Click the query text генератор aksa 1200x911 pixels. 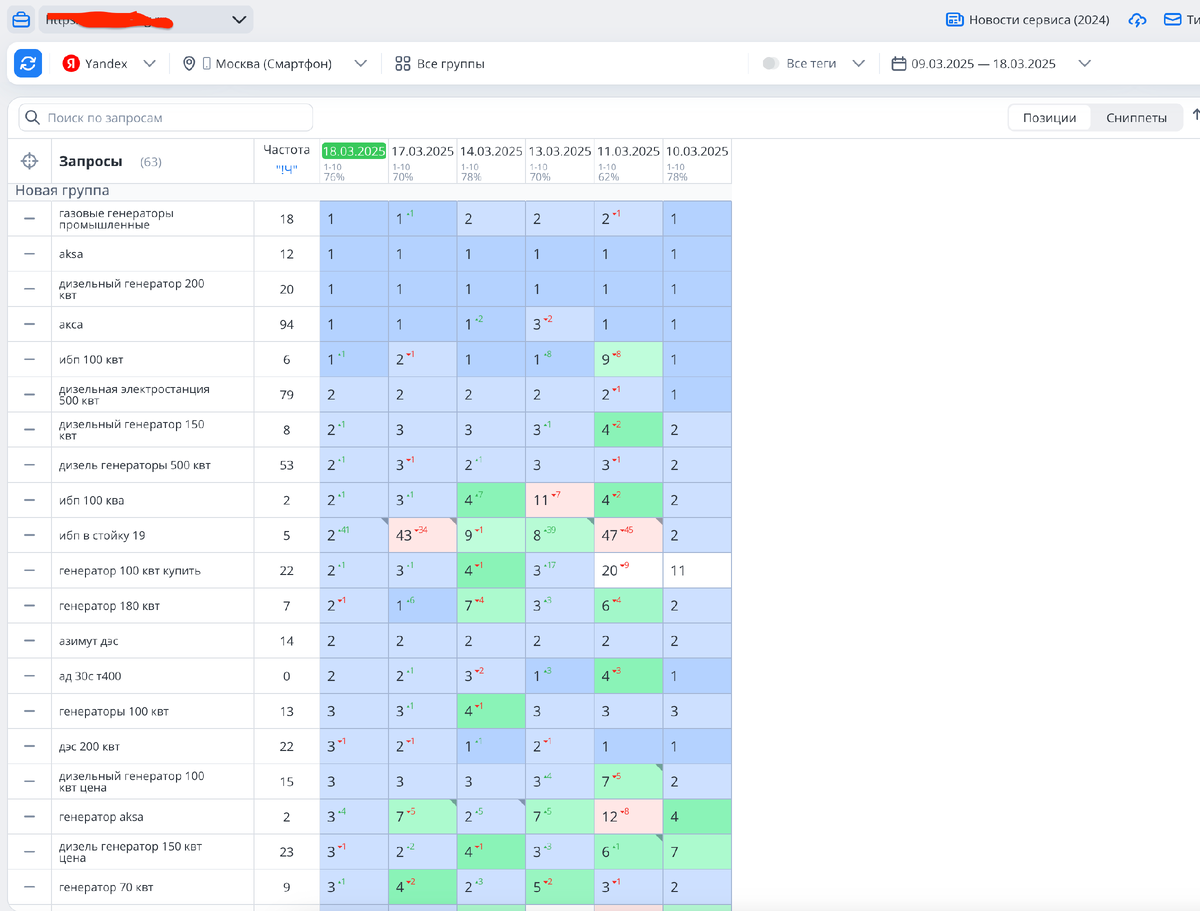click(x=101, y=817)
